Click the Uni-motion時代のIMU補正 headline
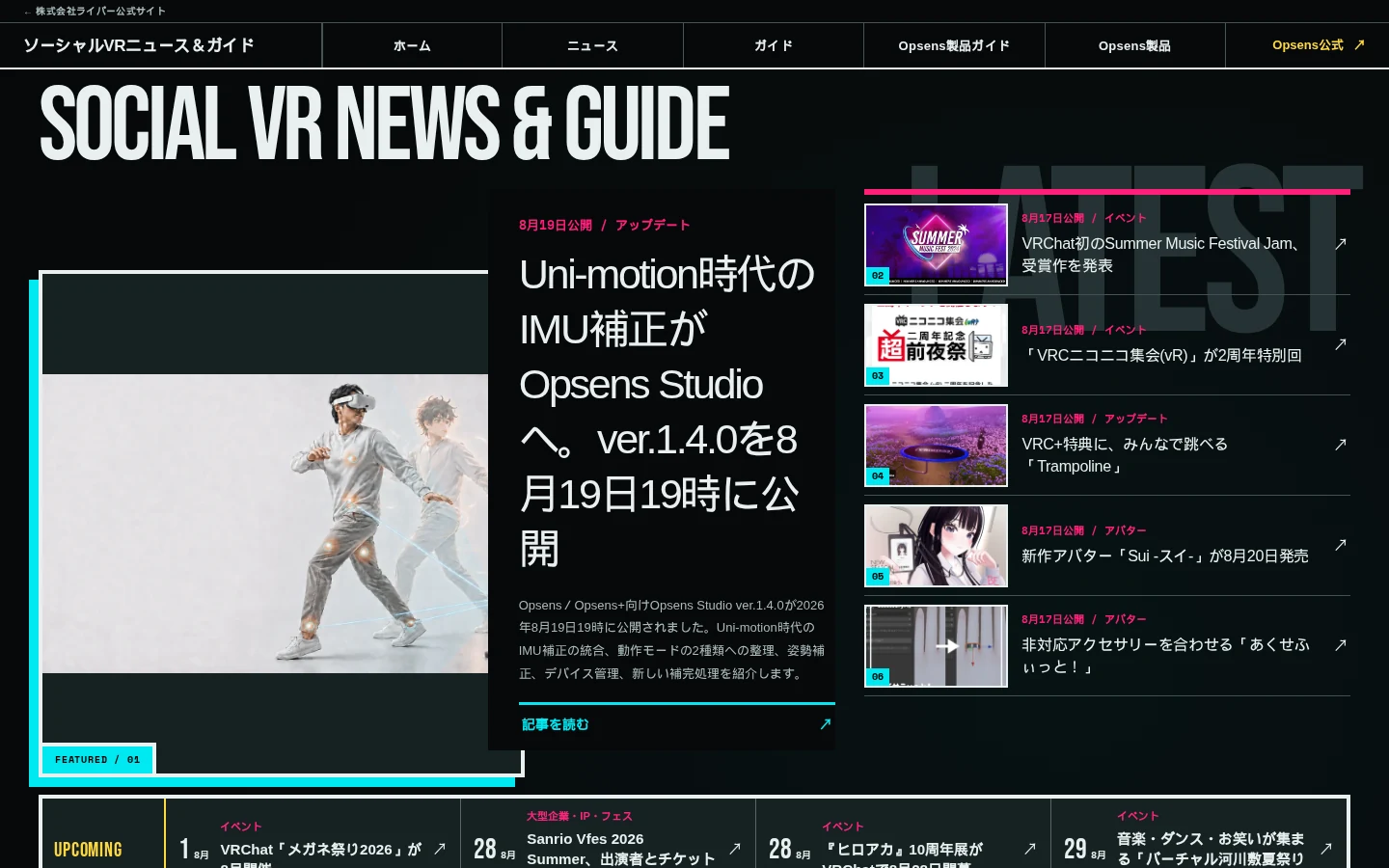 pos(667,412)
